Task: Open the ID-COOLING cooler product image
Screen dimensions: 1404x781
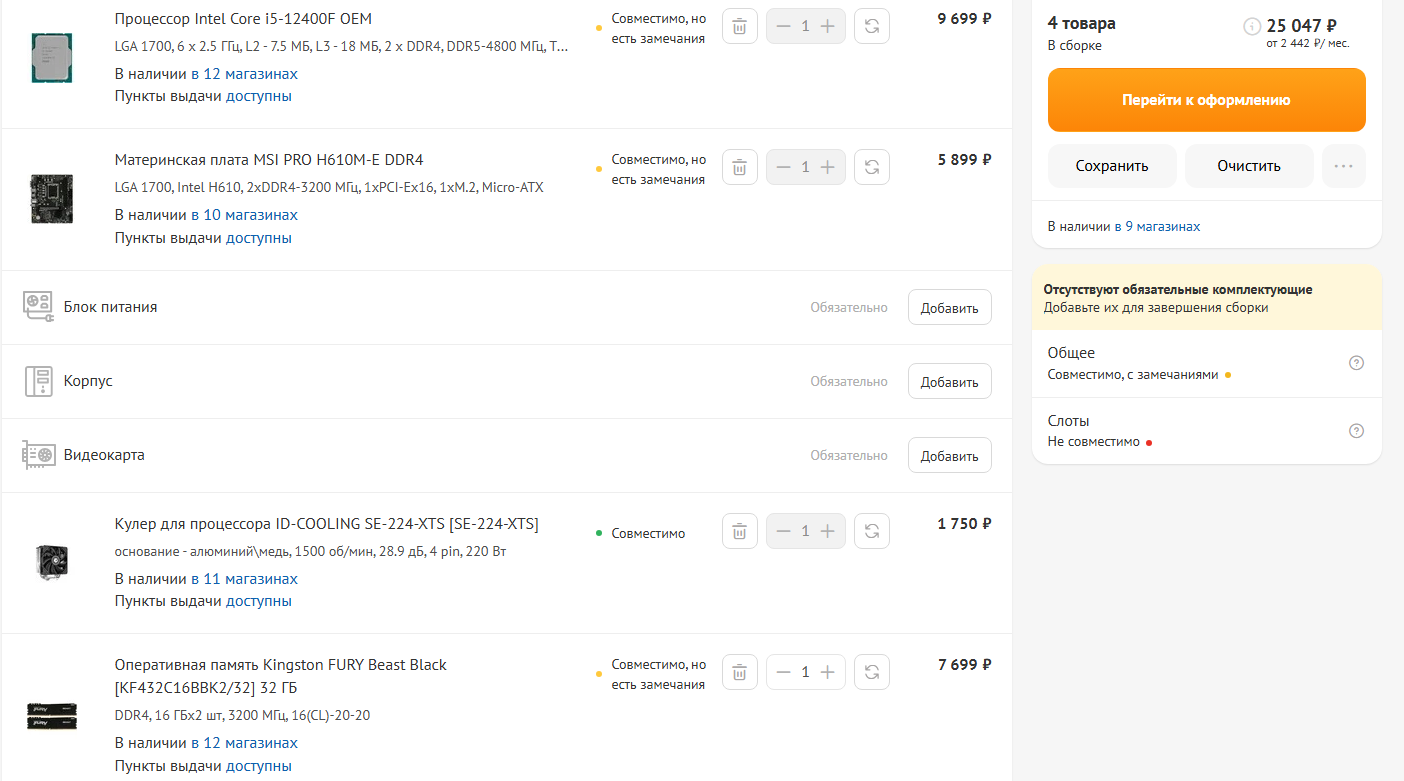Action: pos(51,562)
